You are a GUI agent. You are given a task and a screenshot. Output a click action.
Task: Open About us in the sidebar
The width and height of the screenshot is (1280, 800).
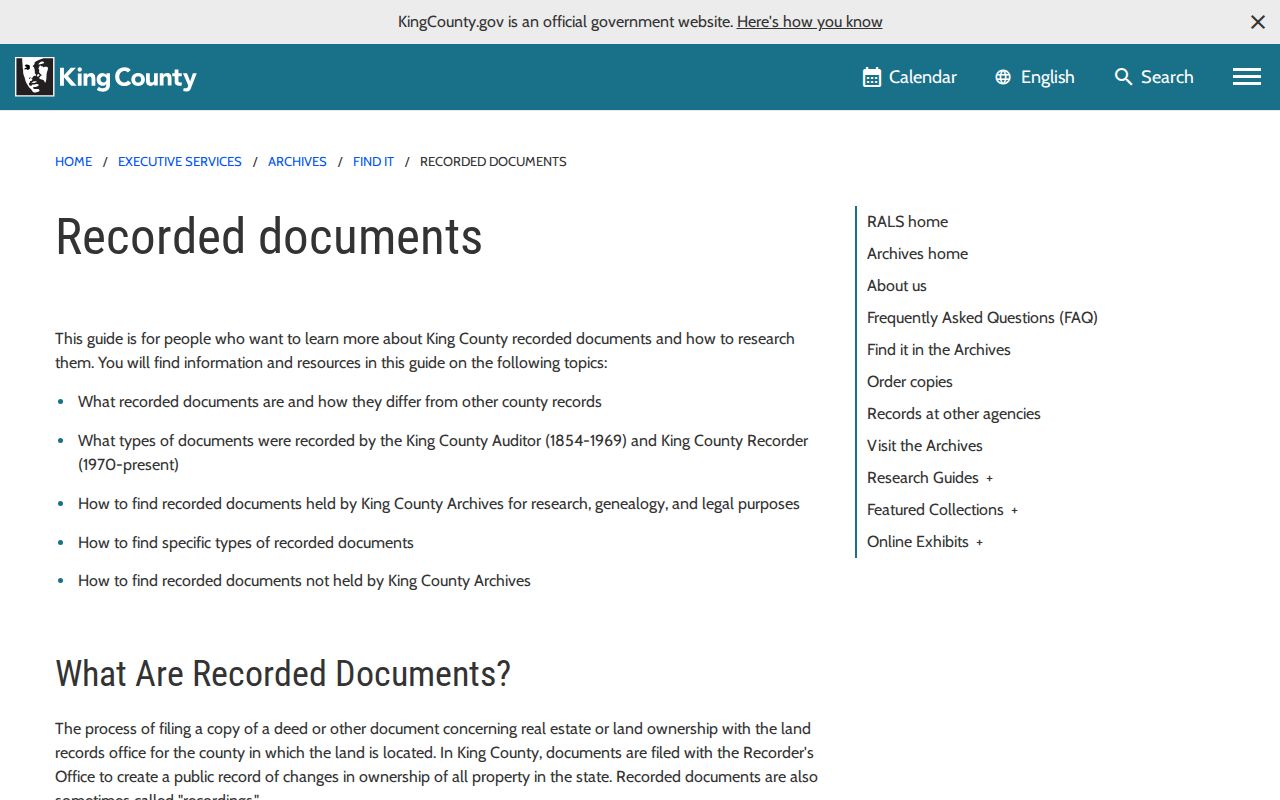tap(897, 286)
